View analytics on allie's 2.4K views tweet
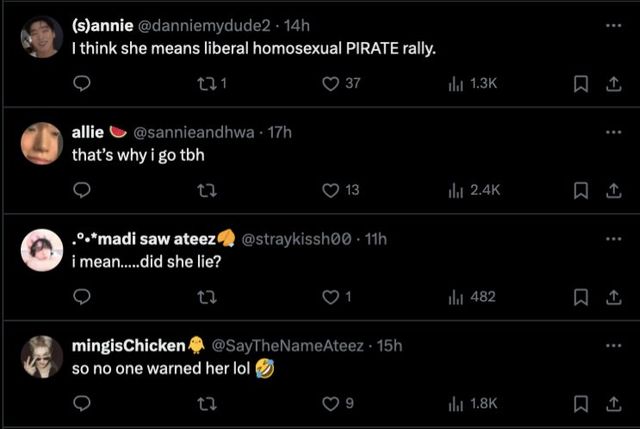 [x=456, y=190]
